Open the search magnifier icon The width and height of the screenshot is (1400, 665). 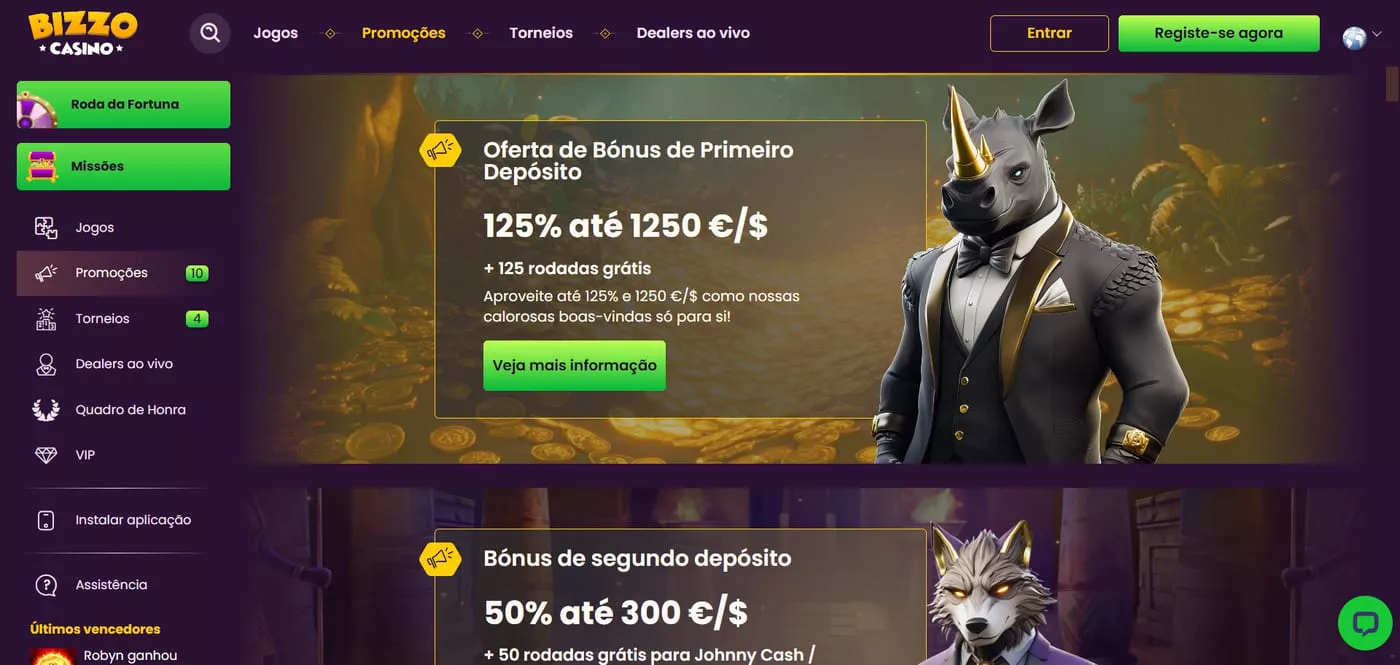click(x=210, y=33)
